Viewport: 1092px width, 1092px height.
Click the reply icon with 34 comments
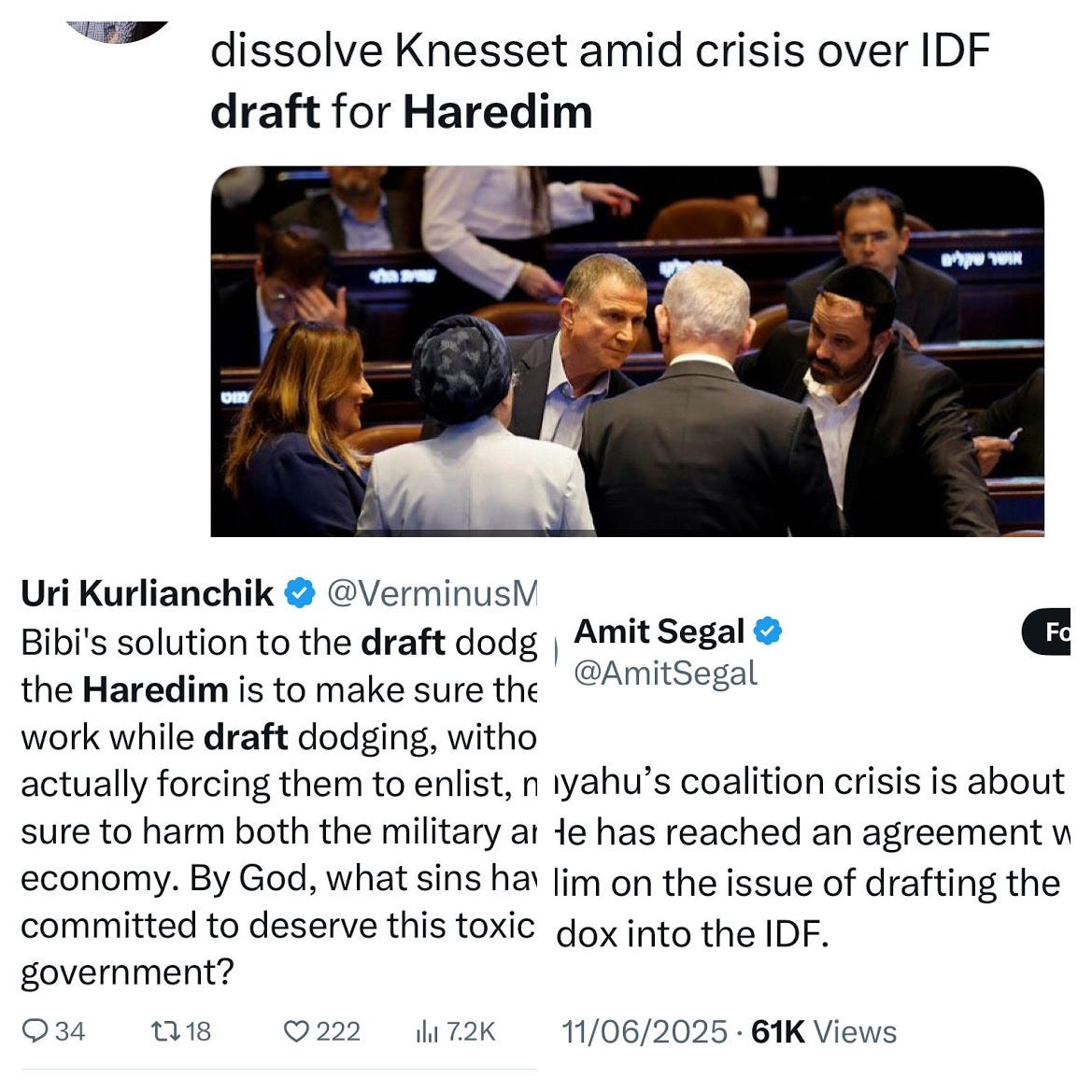[35, 1030]
